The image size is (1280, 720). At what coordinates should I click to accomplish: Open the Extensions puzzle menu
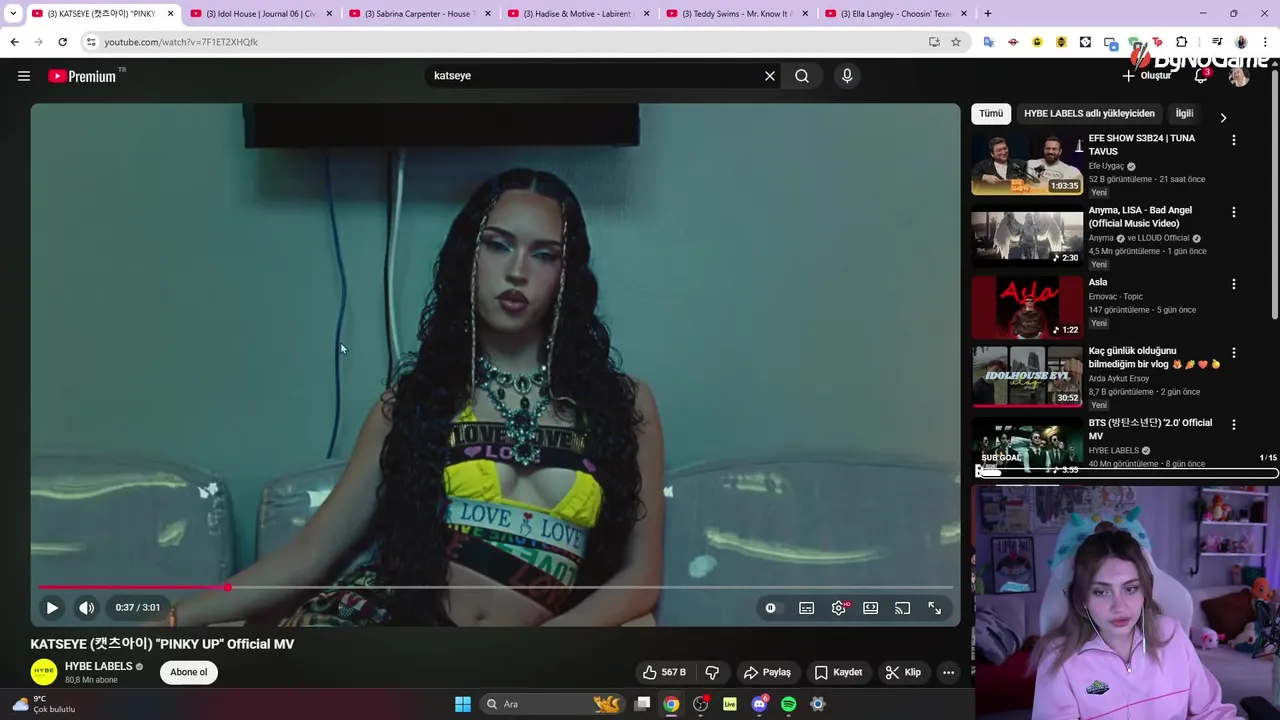click(x=1182, y=42)
